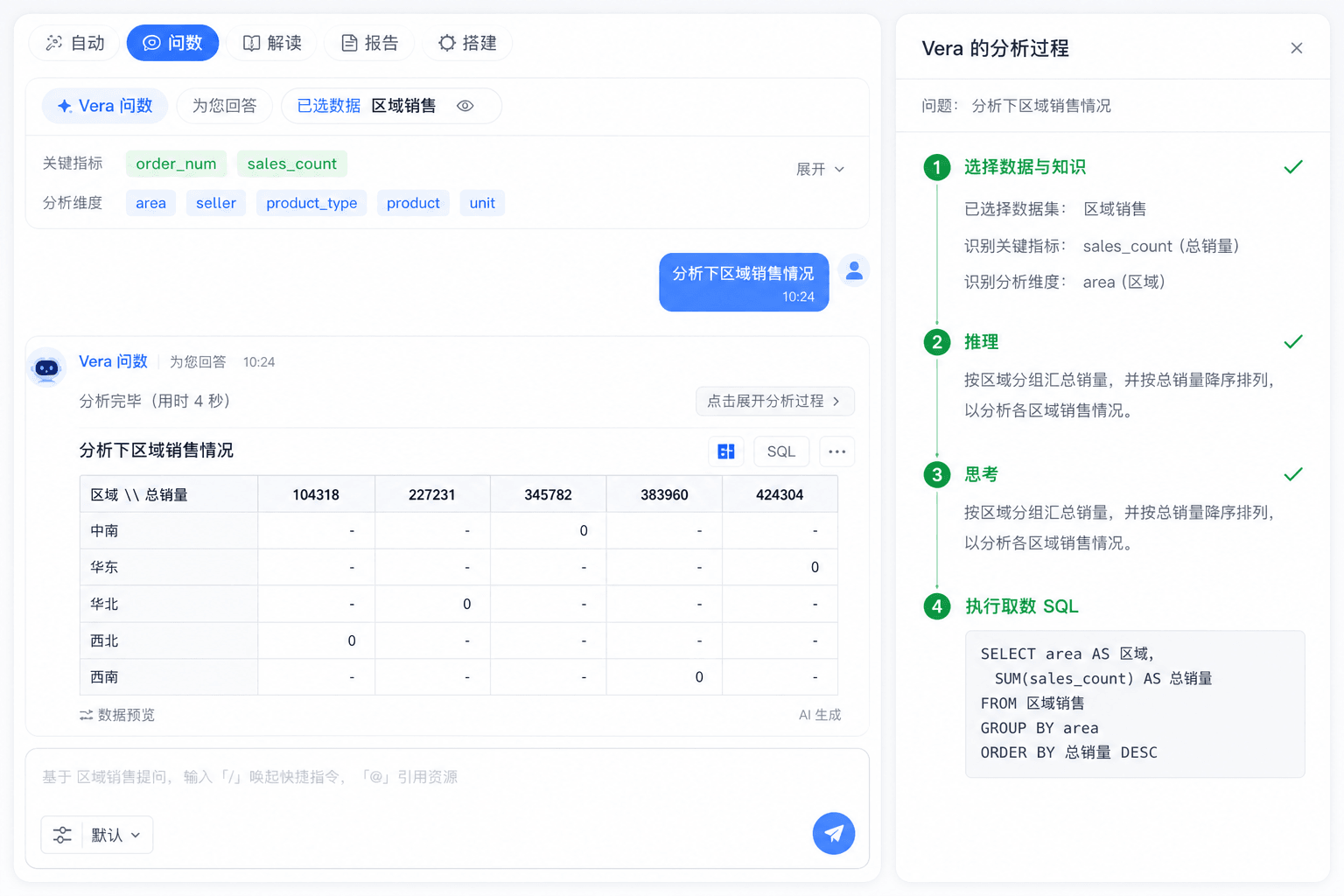The height and width of the screenshot is (896, 1344).
Task: Close the Vera 的分析过程 panel
Action: pyautogui.click(x=1297, y=48)
